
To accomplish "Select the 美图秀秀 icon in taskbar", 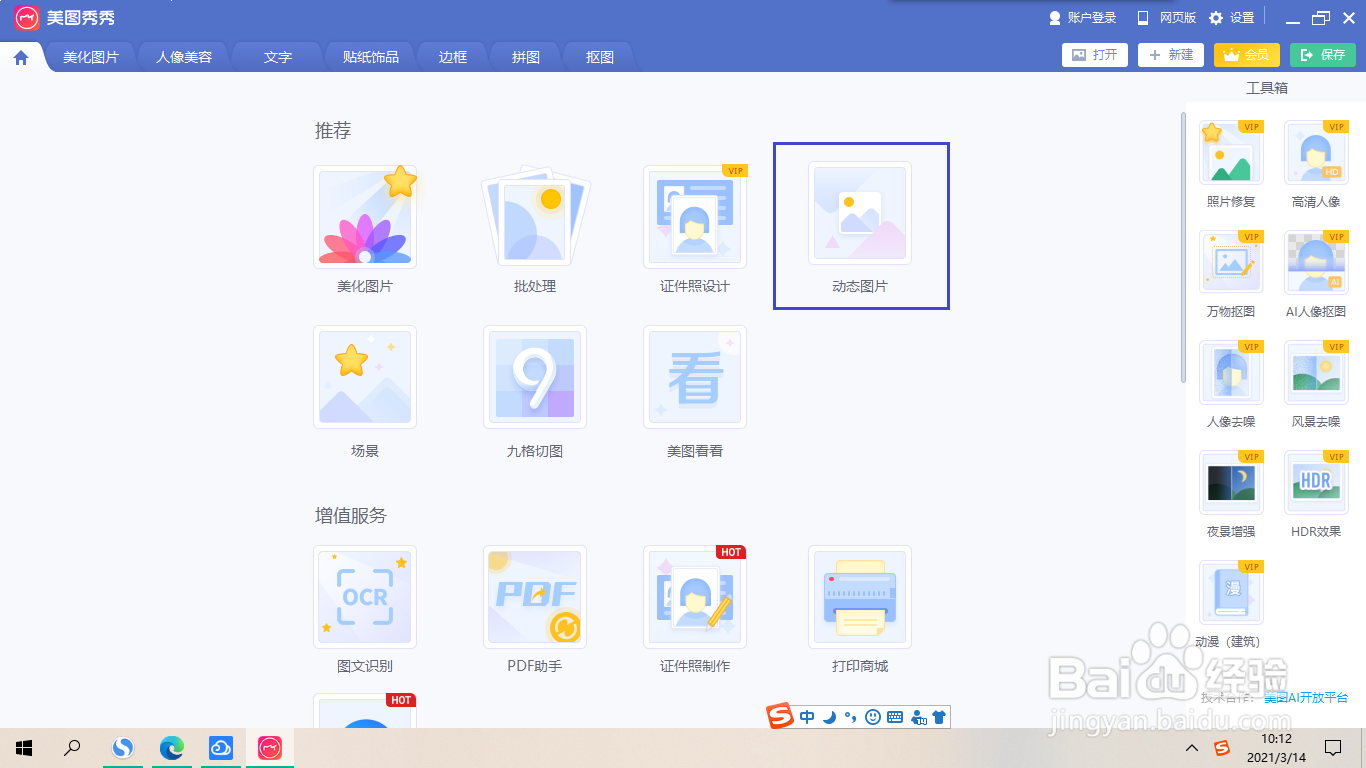I will pyautogui.click(x=270, y=748).
